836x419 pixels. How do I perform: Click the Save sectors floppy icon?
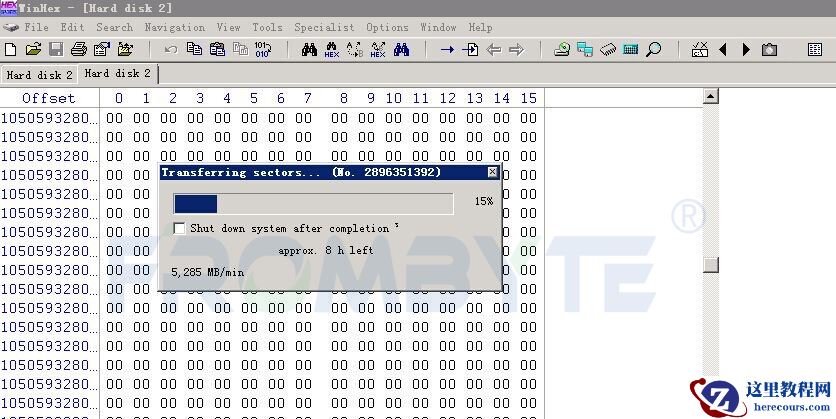[56, 50]
